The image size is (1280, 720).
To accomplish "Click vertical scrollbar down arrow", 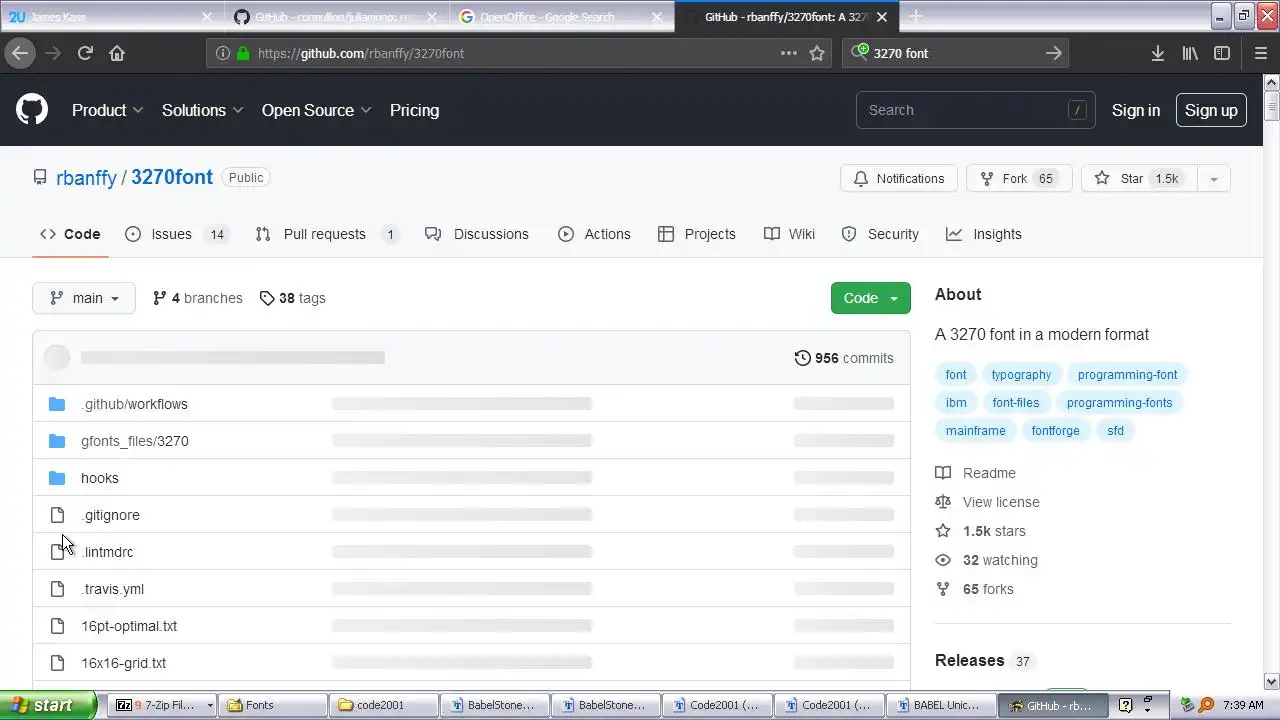I will point(1272,682).
